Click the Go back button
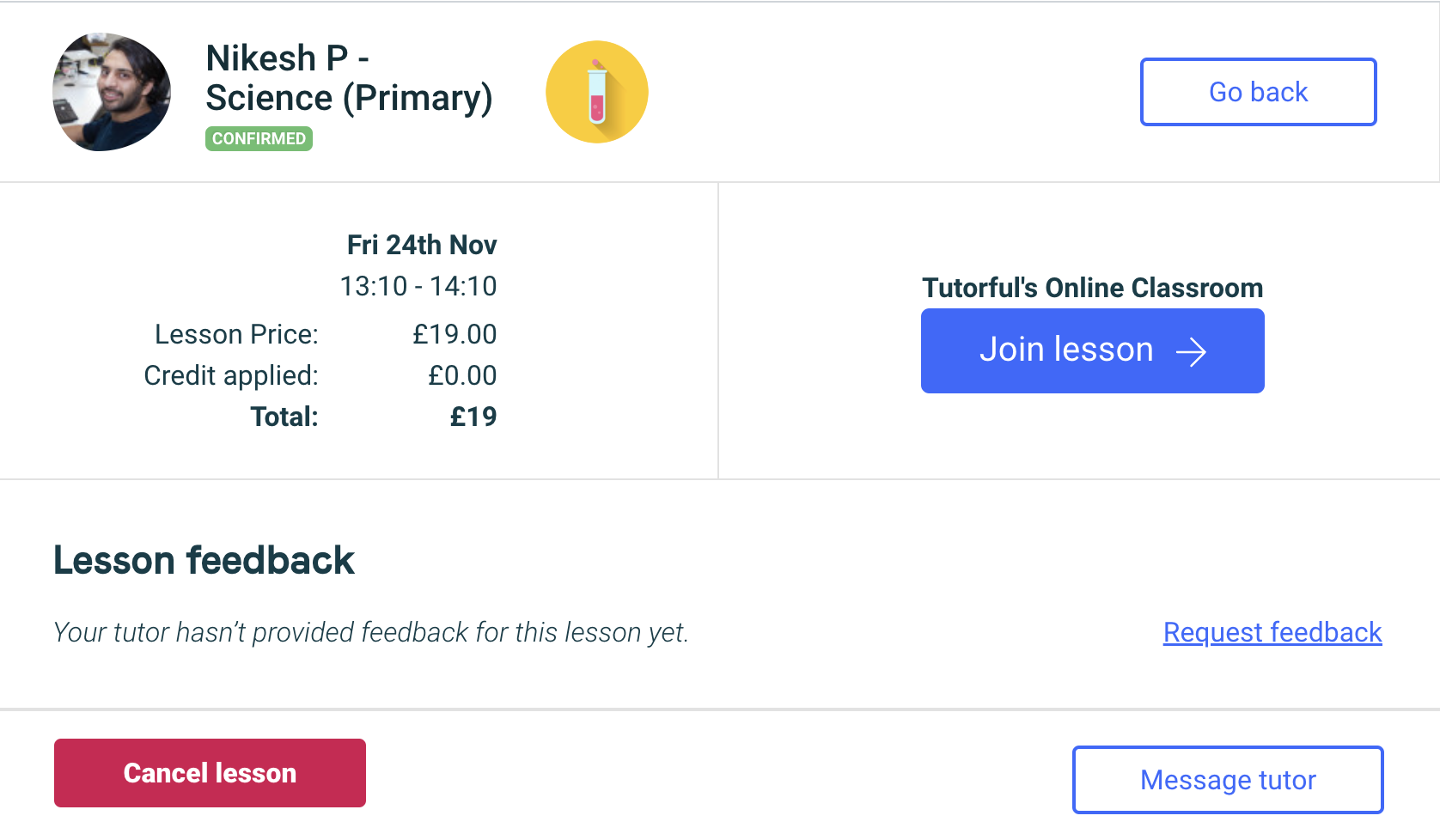This screenshot has height=840, width=1440. point(1258,92)
